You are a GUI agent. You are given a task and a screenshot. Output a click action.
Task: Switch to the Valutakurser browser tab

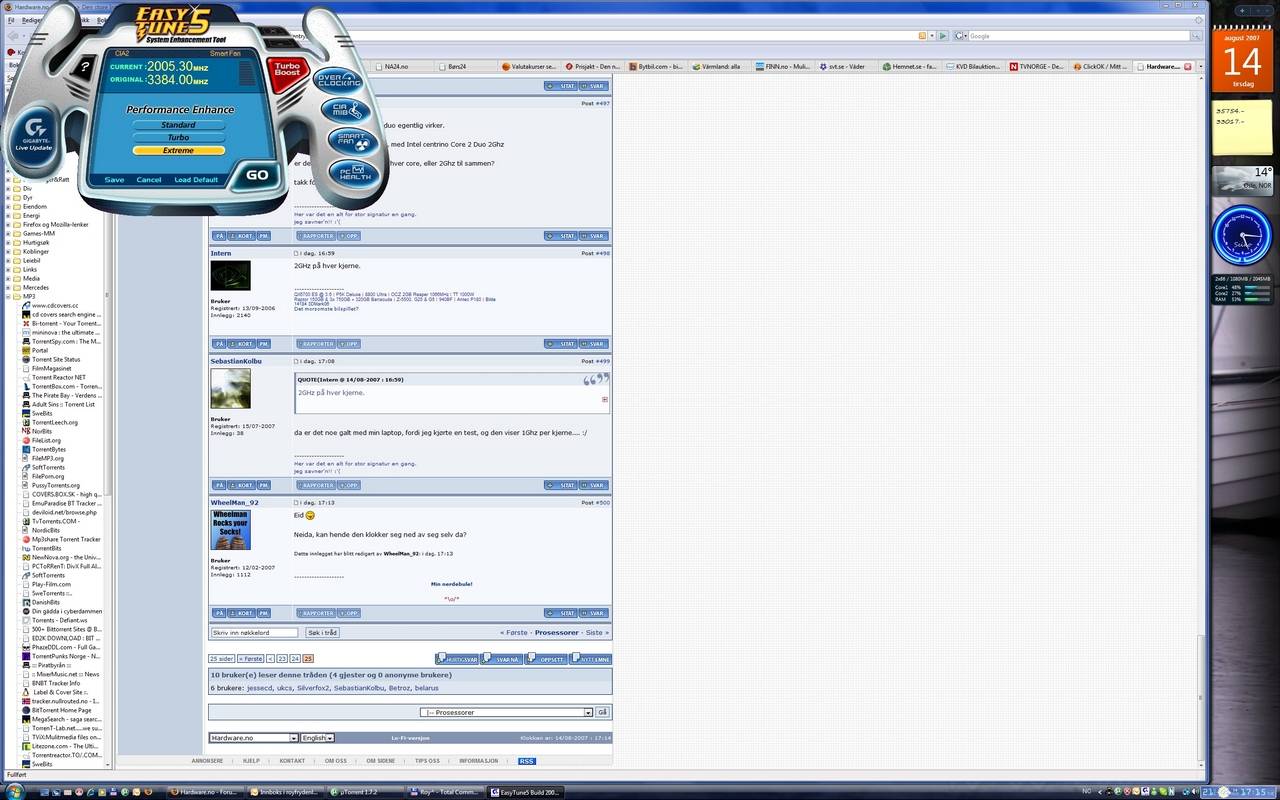coord(530,66)
